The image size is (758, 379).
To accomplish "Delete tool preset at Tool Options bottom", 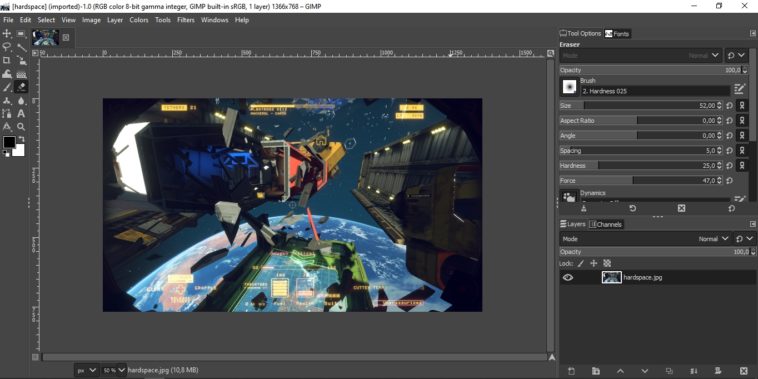I will click(x=681, y=208).
